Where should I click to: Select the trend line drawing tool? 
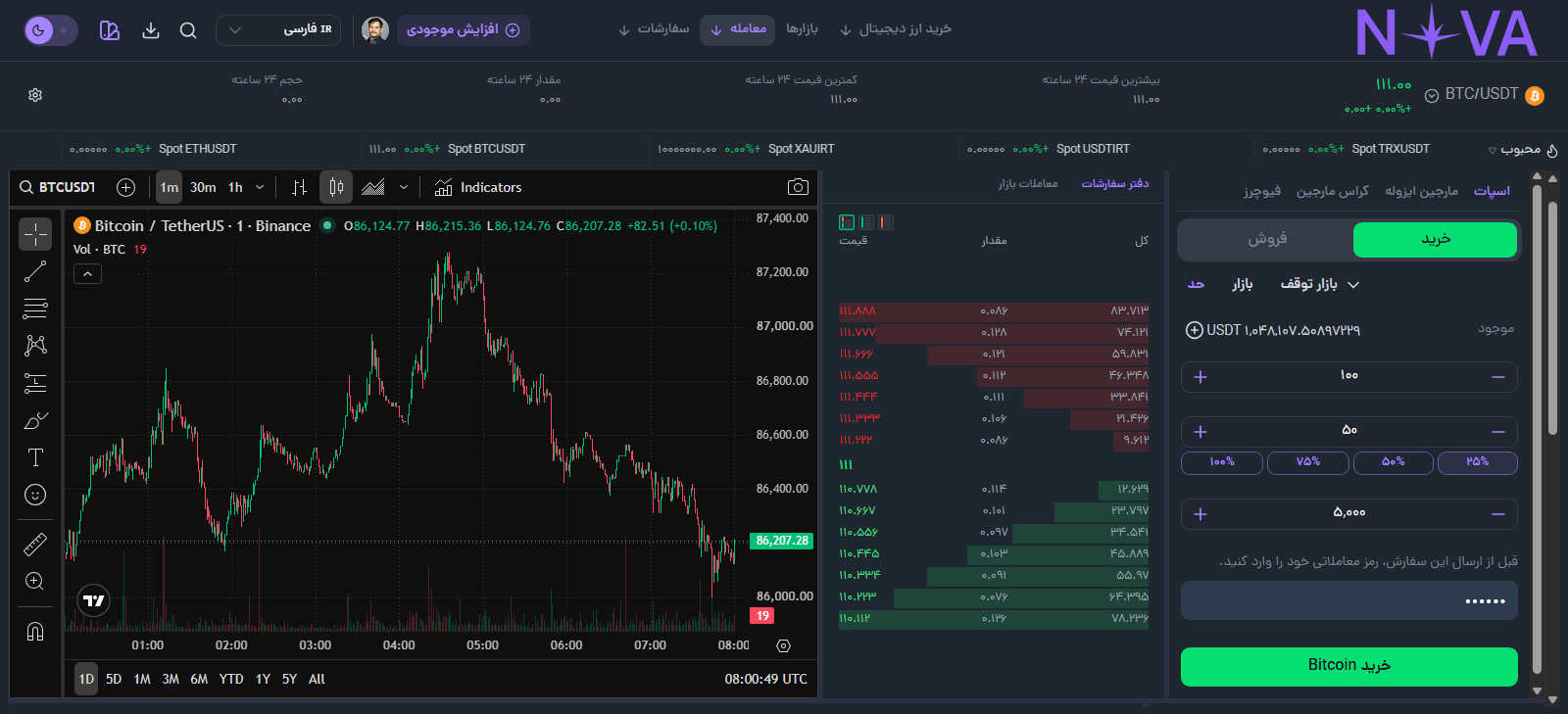point(35,271)
